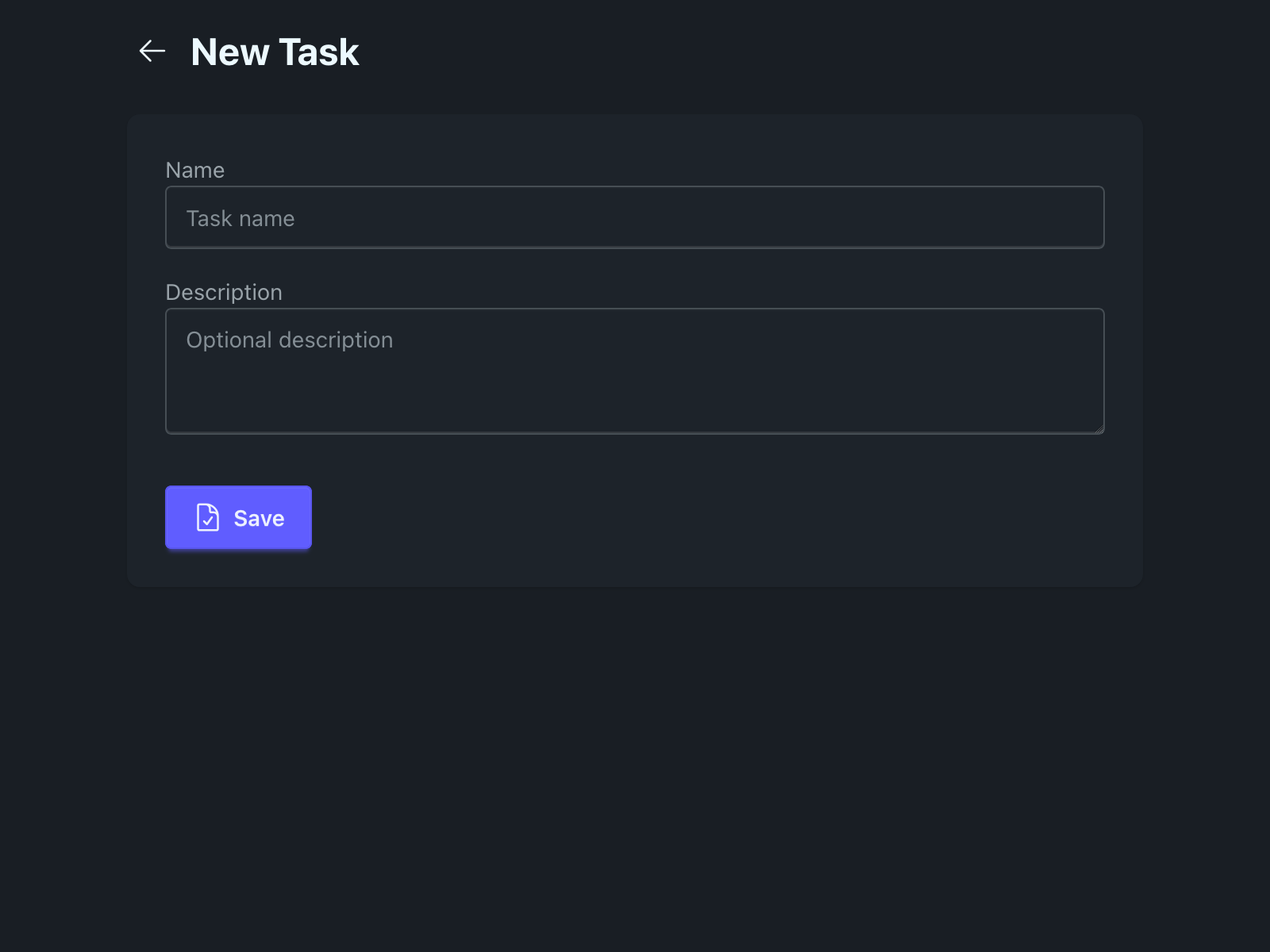The image size is (1270, 952).
Task: Click the "Task name" placeholder text
Action: [x=241, y=219]
